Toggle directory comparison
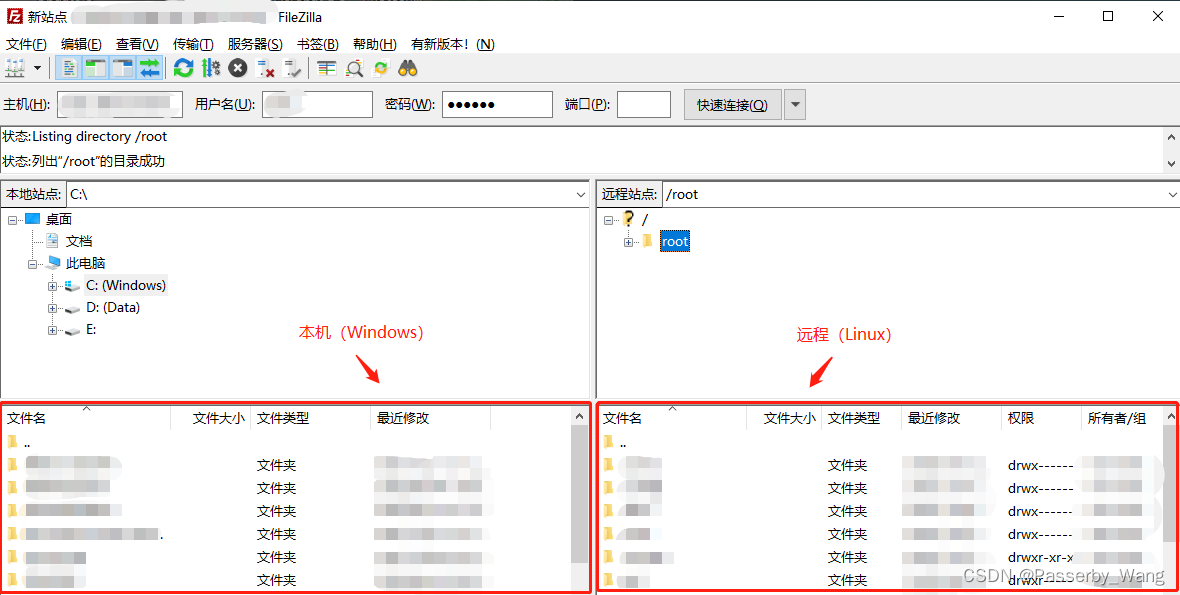This screenshot has width=1180, height=595. point(354,68)
